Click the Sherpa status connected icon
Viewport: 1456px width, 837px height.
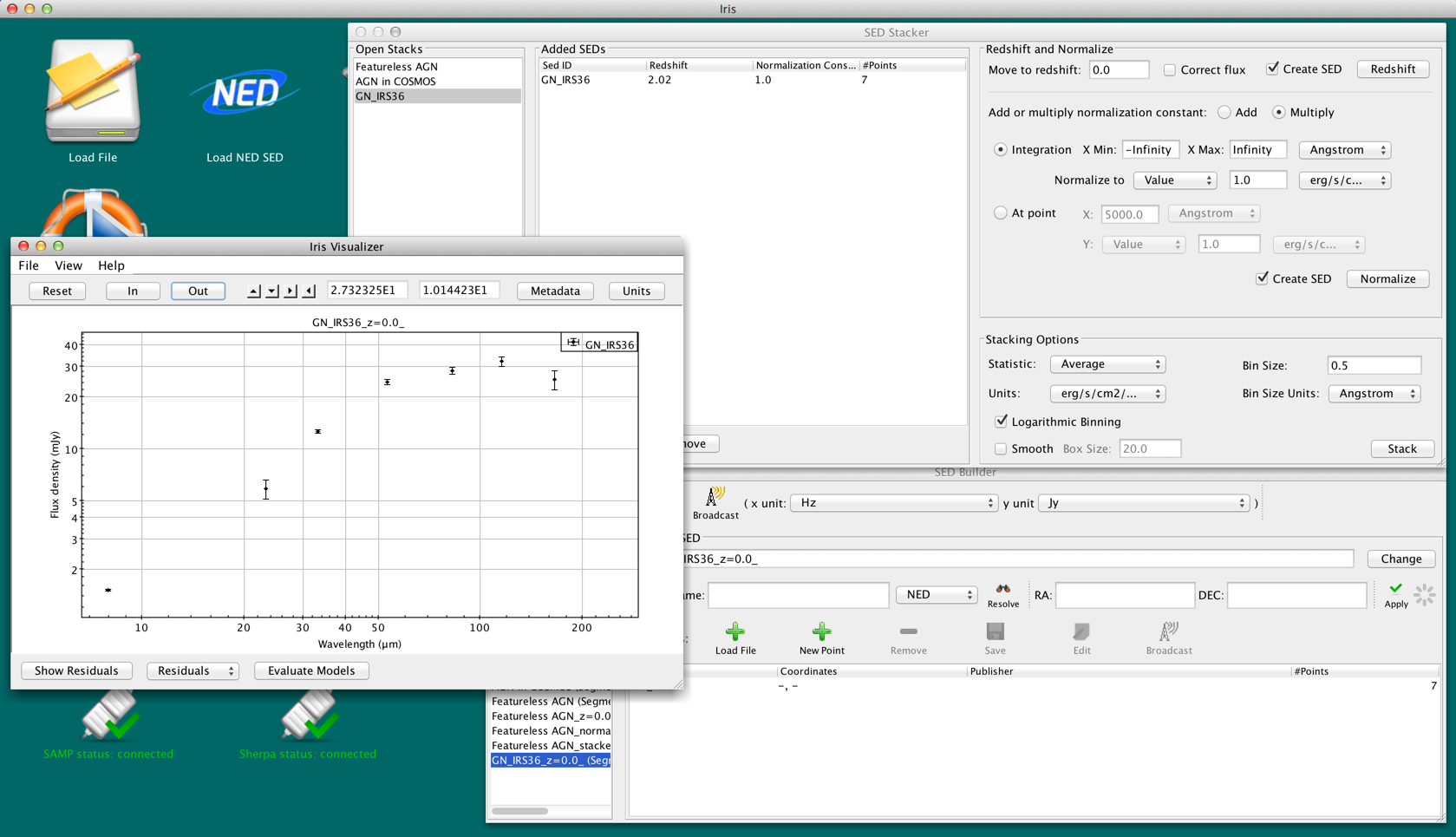point(308,716)
